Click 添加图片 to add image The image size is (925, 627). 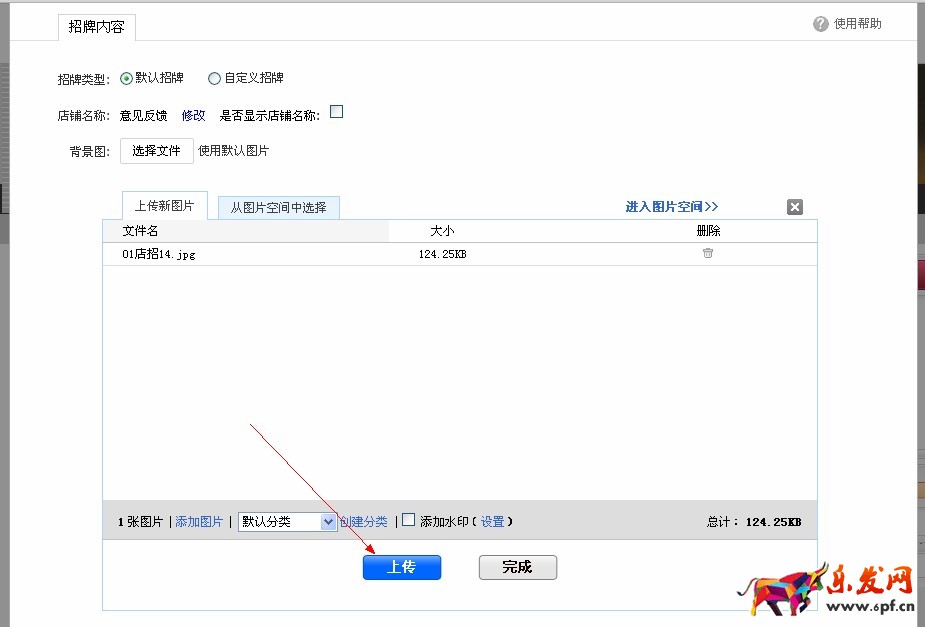(x=199, y=521)
